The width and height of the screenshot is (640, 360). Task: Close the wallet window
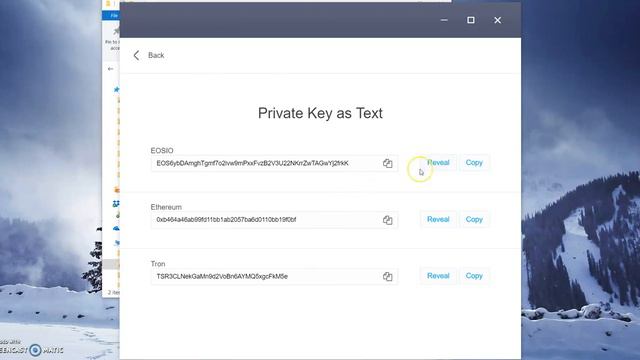498,20
